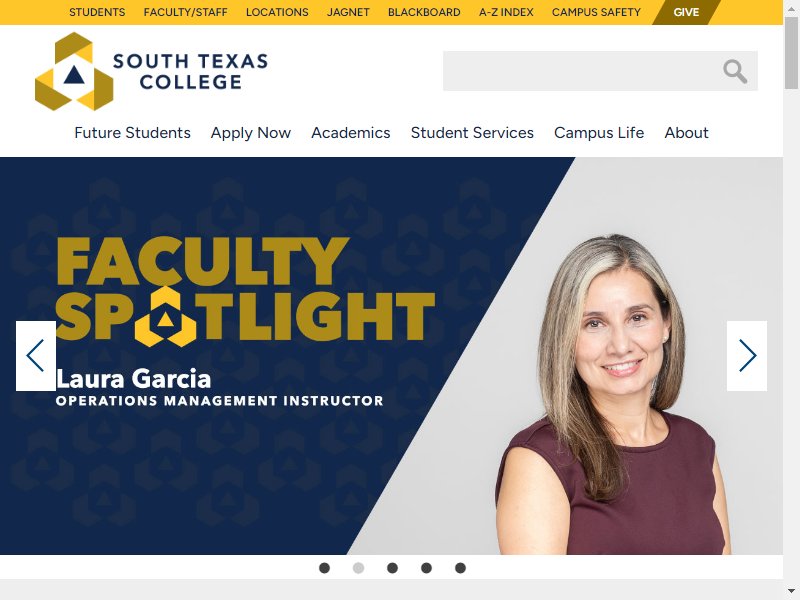Viewport: 800px width, 600px height.
Task: Click the search magnifier icon
Action: click(735, 71)
